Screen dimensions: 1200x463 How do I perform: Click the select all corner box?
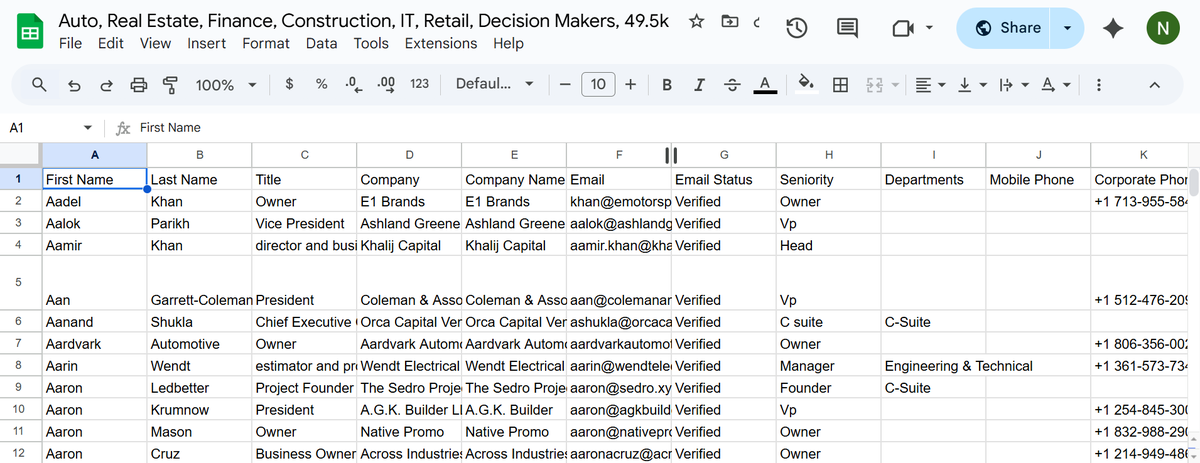coord(20,155)
